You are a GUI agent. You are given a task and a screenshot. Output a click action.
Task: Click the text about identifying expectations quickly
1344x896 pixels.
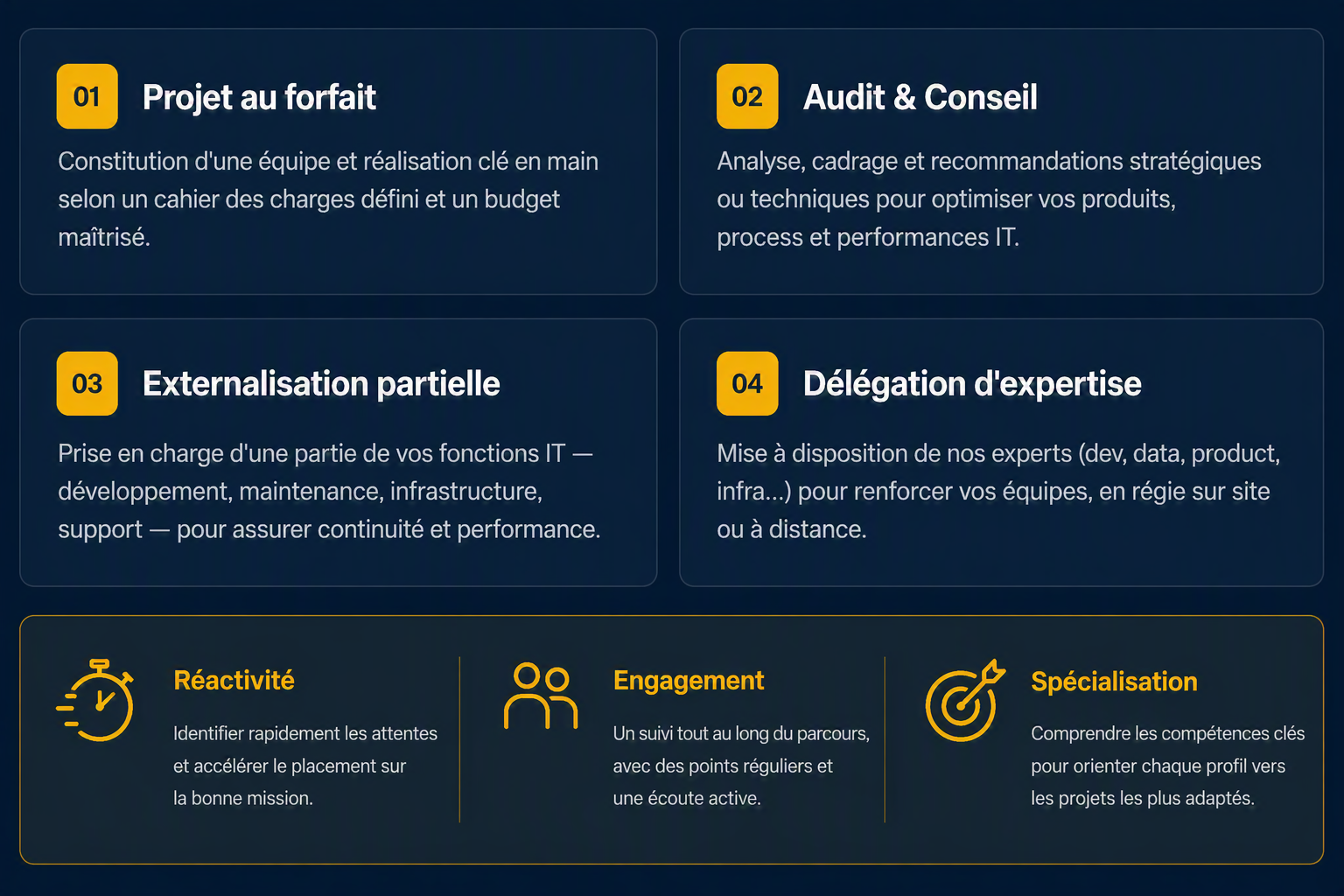(305, 766)
